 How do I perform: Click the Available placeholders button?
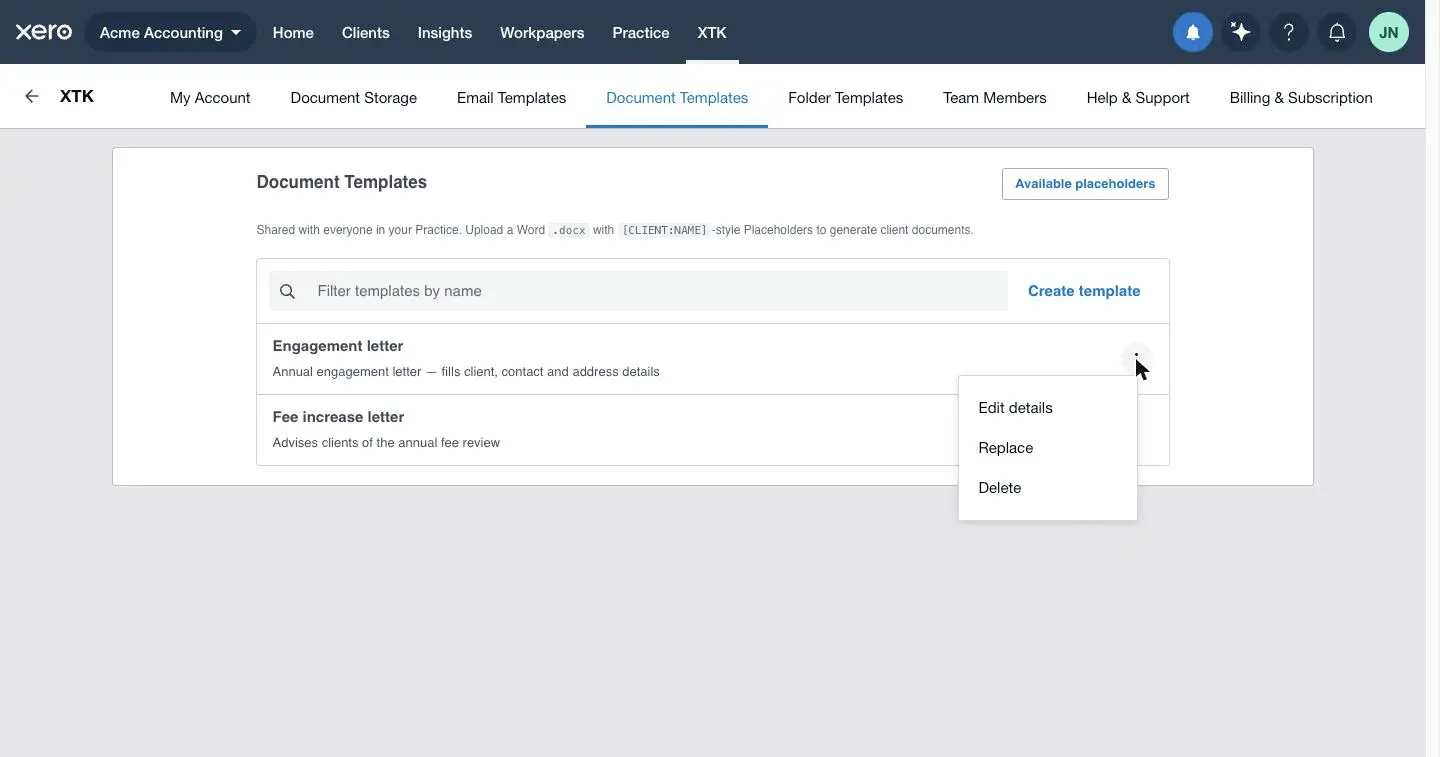(1085, 184)
